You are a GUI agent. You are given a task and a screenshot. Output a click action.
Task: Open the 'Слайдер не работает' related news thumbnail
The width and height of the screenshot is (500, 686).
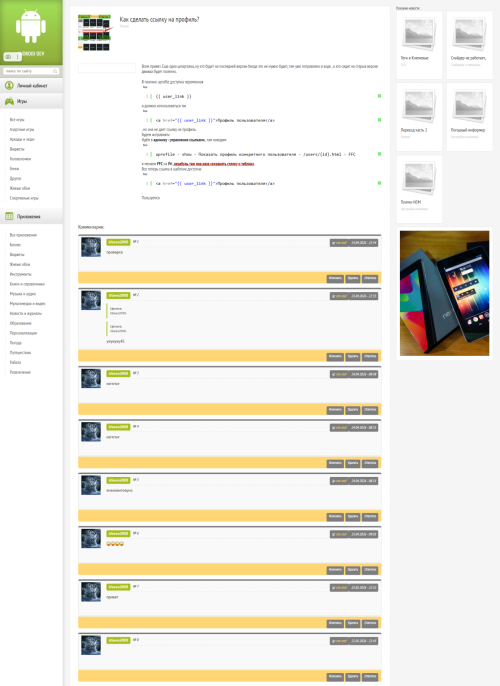(x=469, y=34)
